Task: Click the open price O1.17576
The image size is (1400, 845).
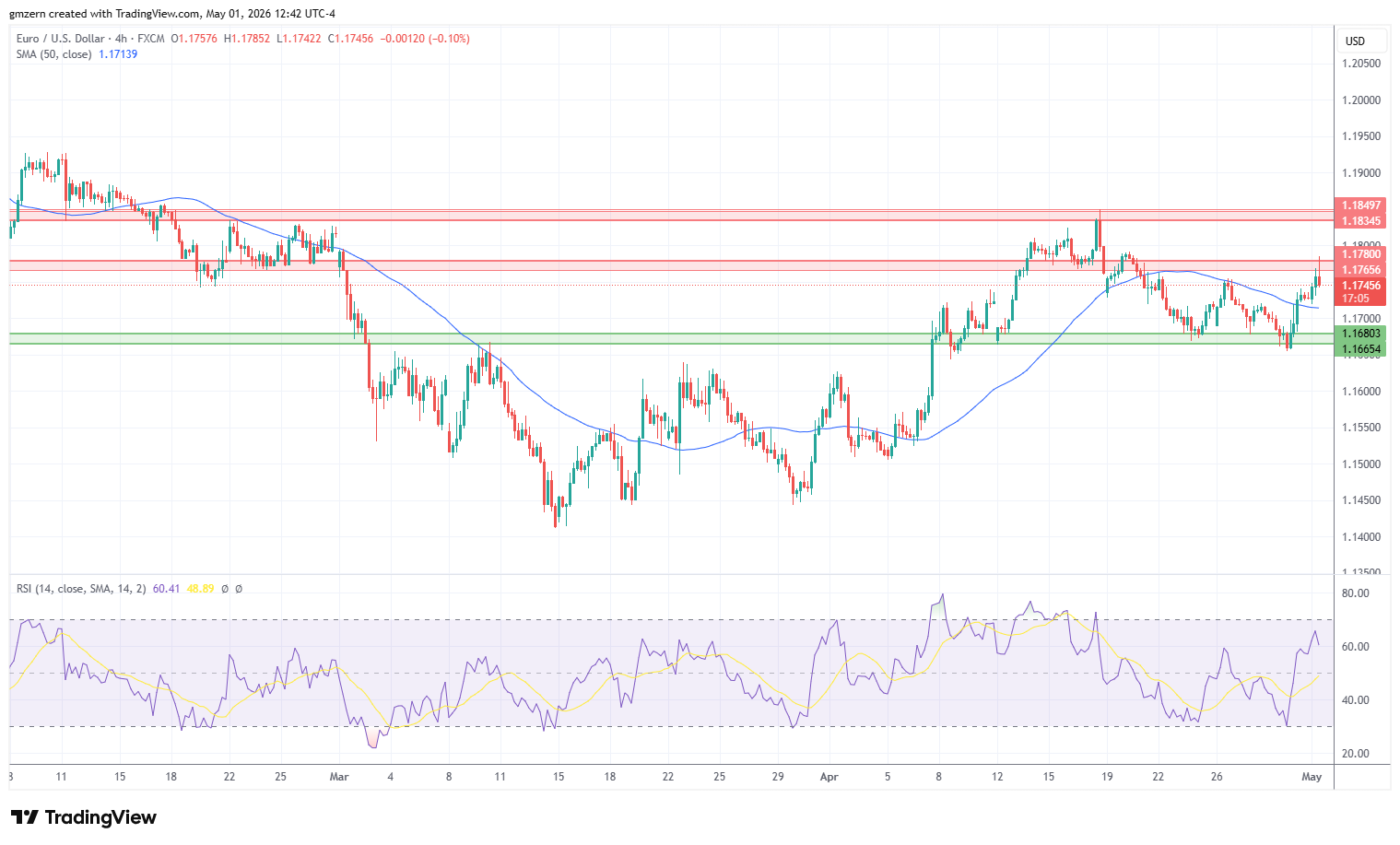Action: click(x=194, y=39)
